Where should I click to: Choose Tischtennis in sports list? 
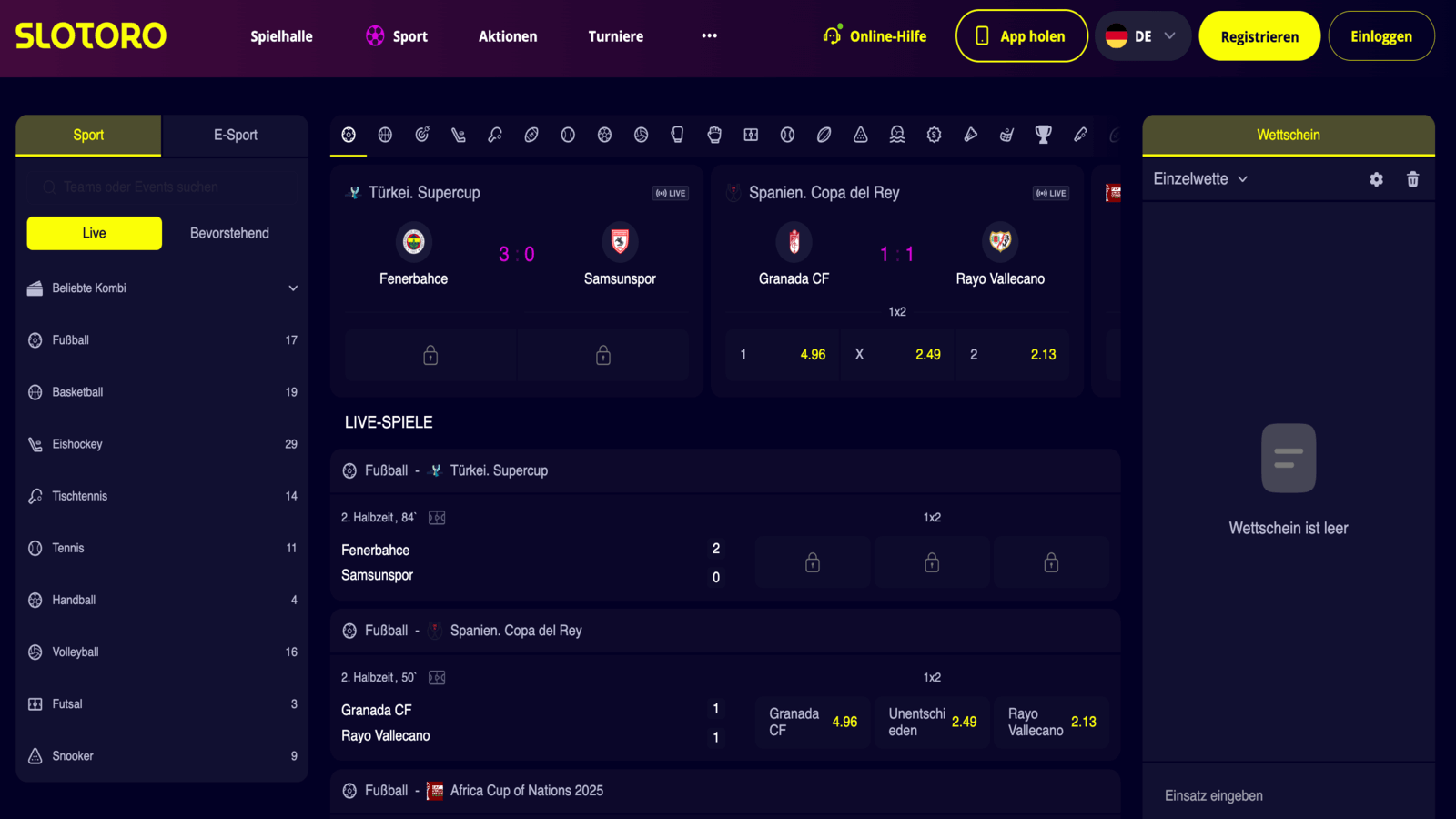pyautogui.click(x=162, y=496)
